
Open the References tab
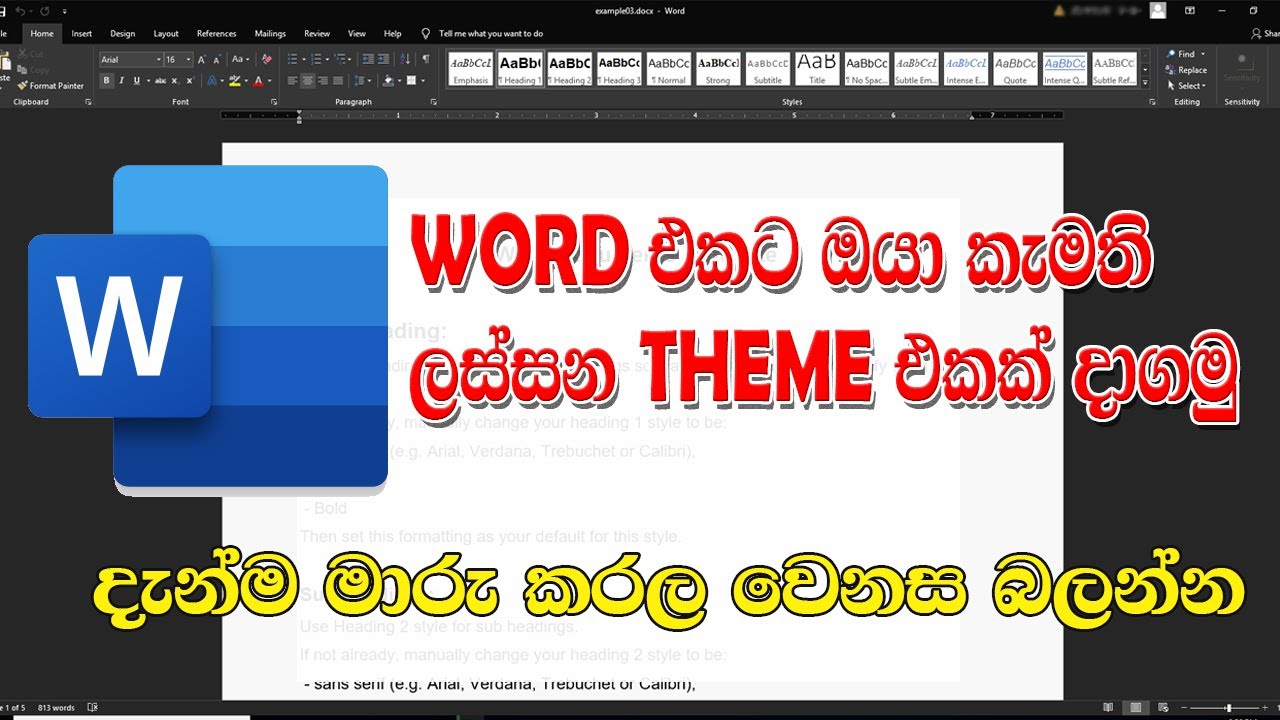(216, 33)
